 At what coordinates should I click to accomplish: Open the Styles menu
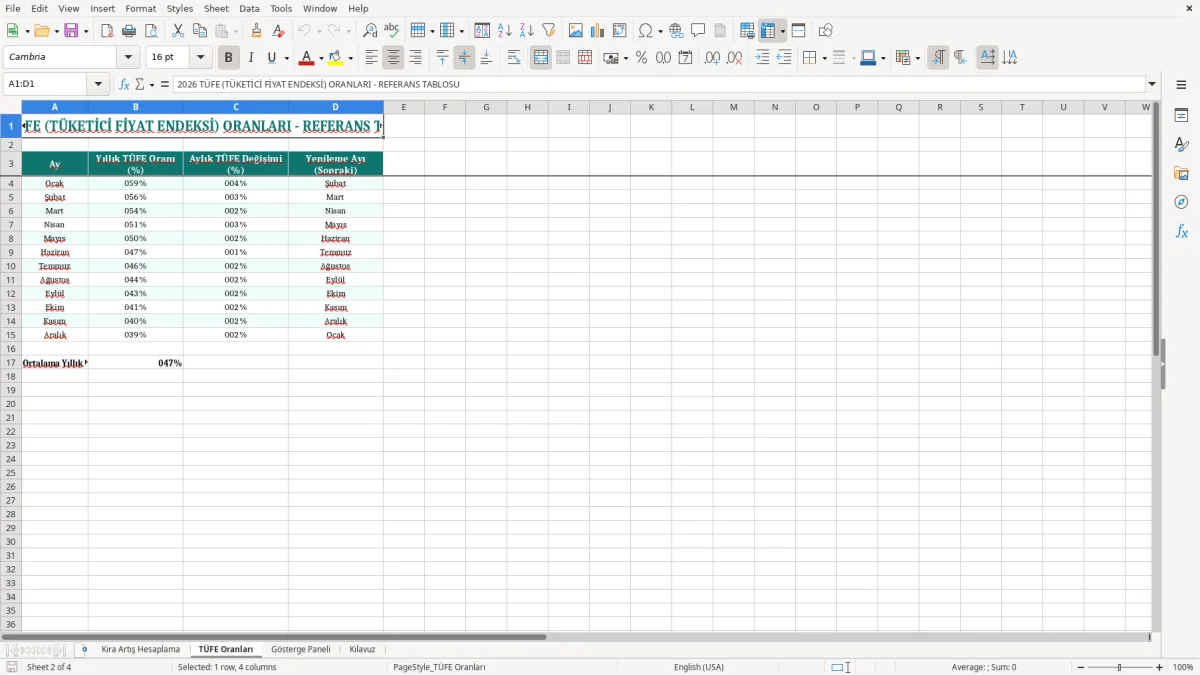point(180,8)
